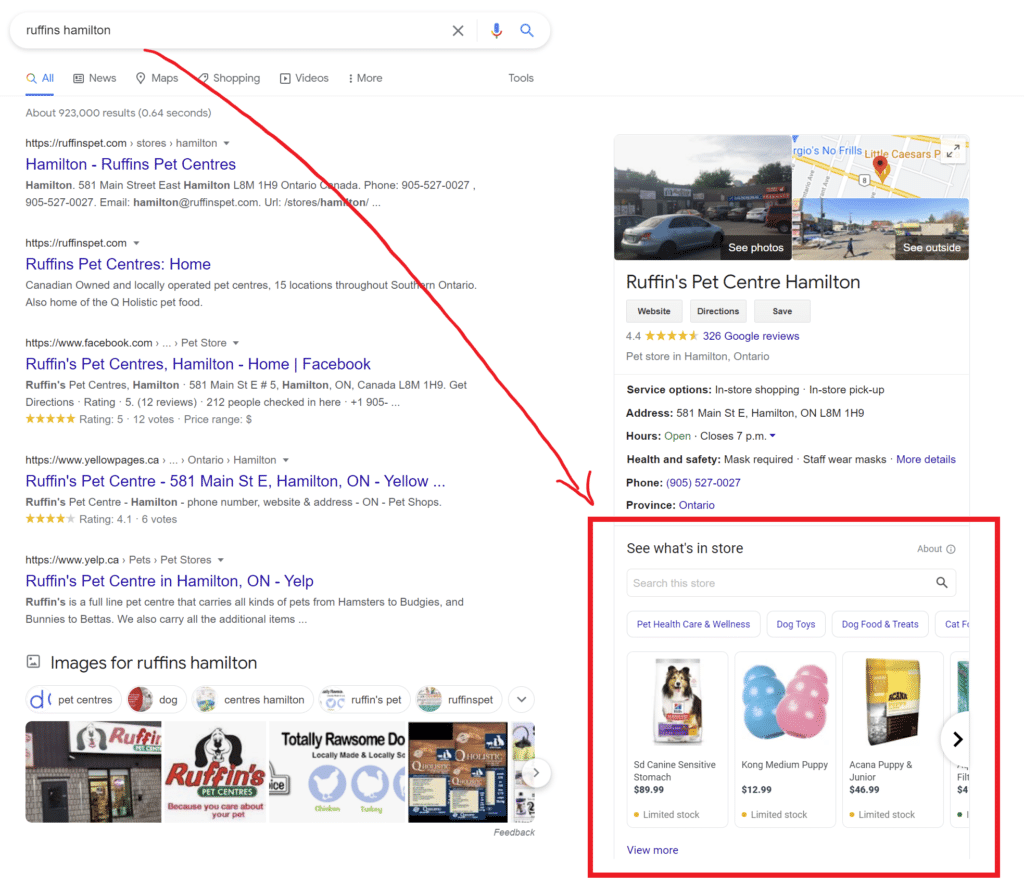Screen dimensions: 1024x884
Task: Open the Yelp result options arrow
Action: (x=221, y=560)
